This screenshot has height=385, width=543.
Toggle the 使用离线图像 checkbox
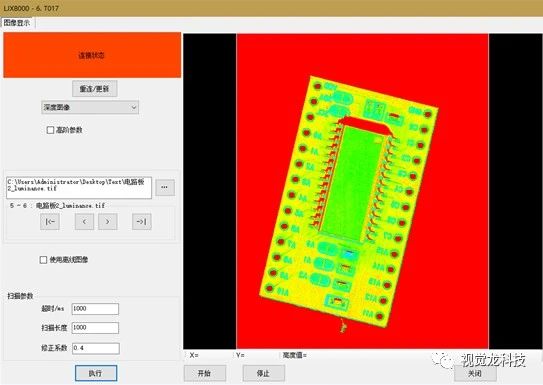point(44,260)
